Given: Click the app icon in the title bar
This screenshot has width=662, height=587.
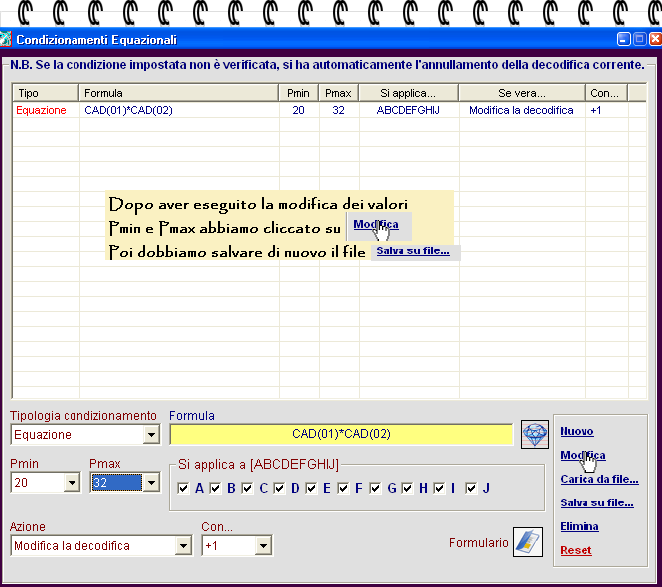Looking at the screenshot, I should [x=5, y=40].
